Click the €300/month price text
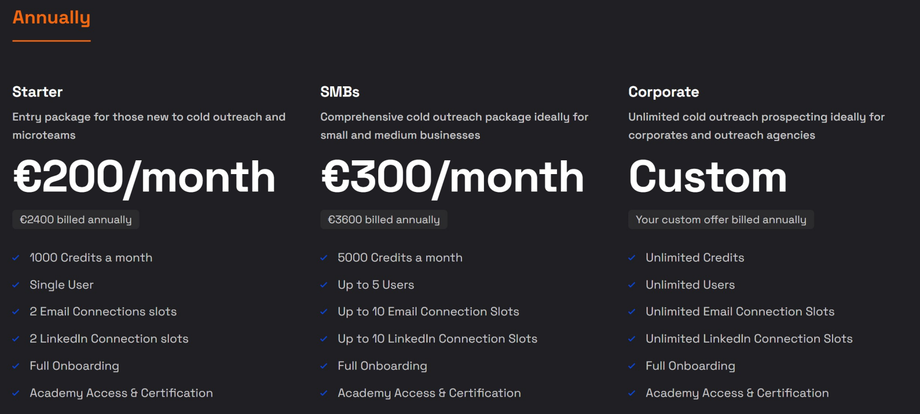920x414 pixels. (452, 177)
